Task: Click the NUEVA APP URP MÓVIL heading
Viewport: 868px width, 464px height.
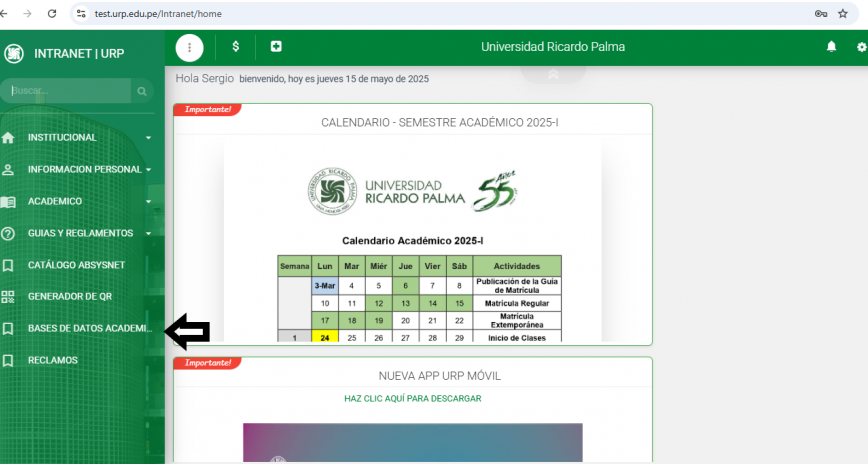Action: point(440,376)
